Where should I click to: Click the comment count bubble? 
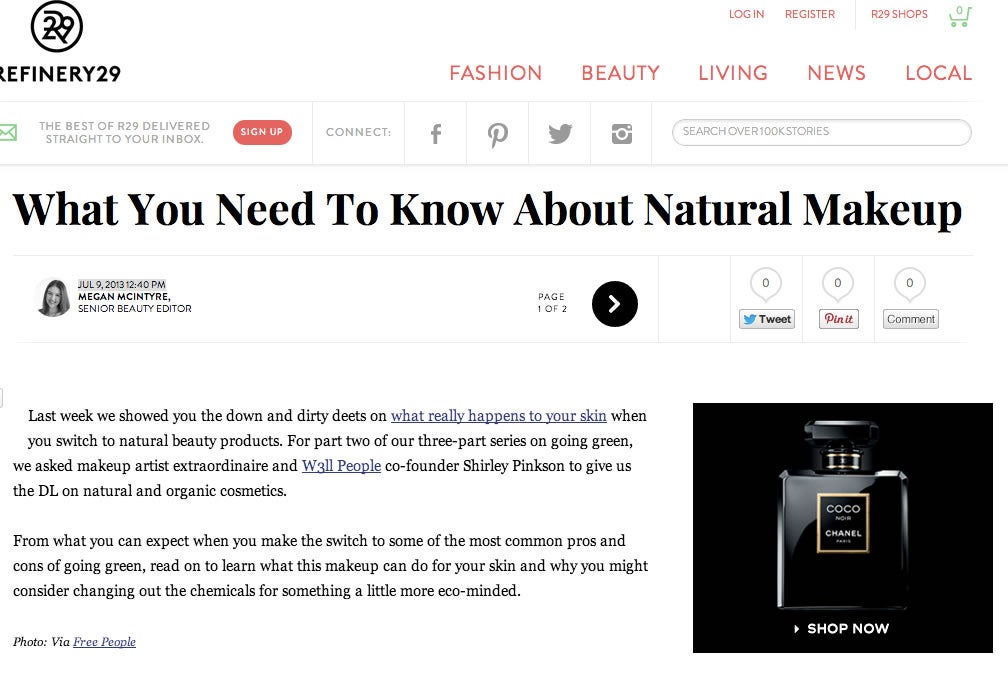pyautogui.click(x=910, y=285)
